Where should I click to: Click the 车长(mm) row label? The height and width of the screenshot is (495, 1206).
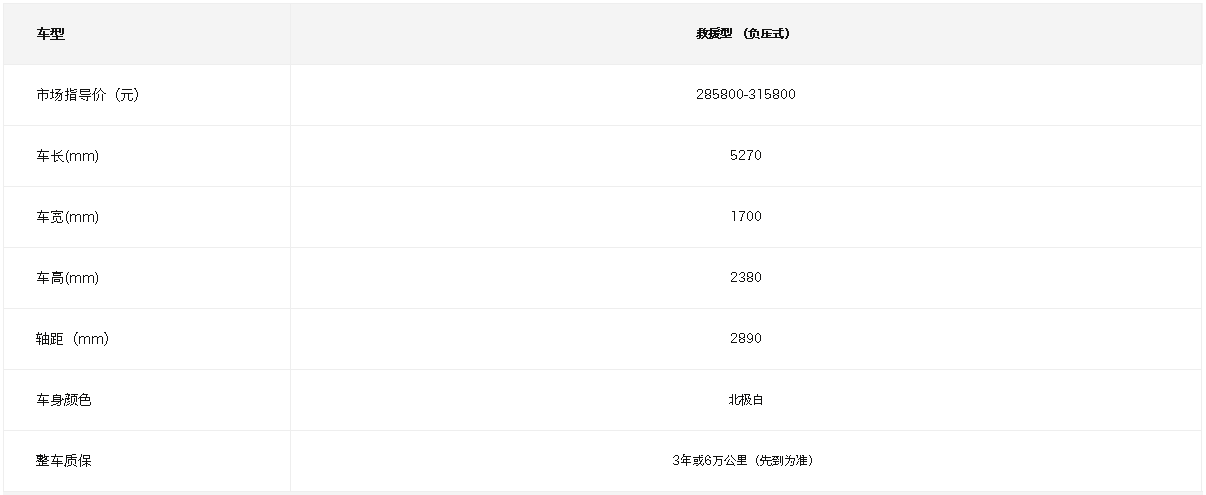point(68,156)
